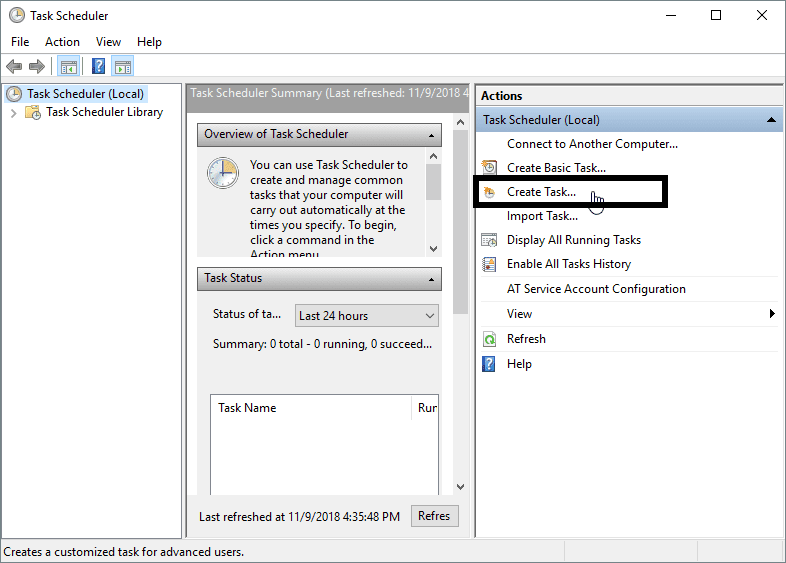This screenshot has height=563, width=786.
Task: Toggle the Show/Hide Console Tree button
Action: point(68,67)
